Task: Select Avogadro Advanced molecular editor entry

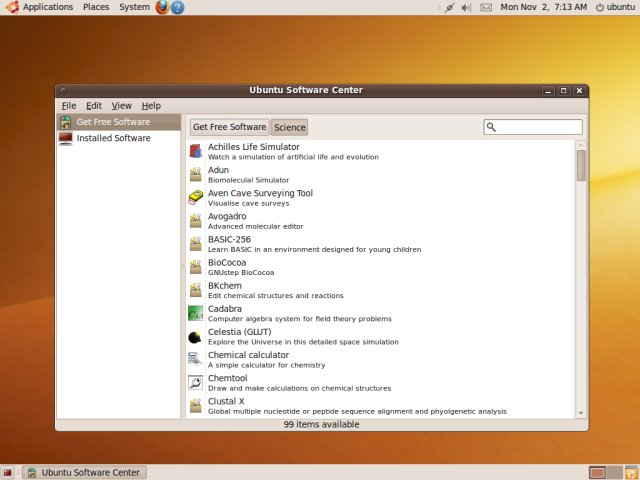Action: click(x=381, y=221)
